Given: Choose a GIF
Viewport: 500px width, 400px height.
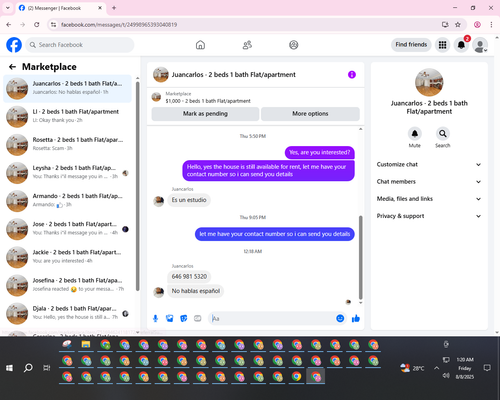Looking at the screenshot, I should (198, 319).
